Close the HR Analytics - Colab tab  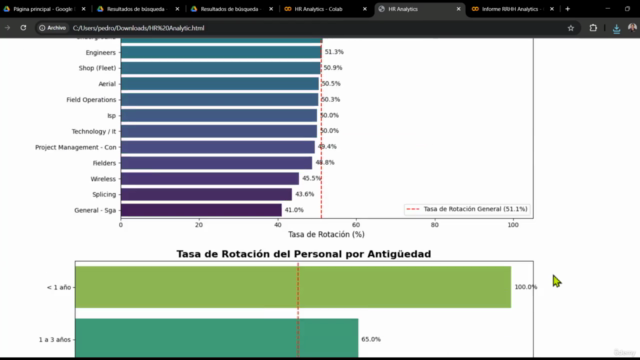(x=365, y=9)
